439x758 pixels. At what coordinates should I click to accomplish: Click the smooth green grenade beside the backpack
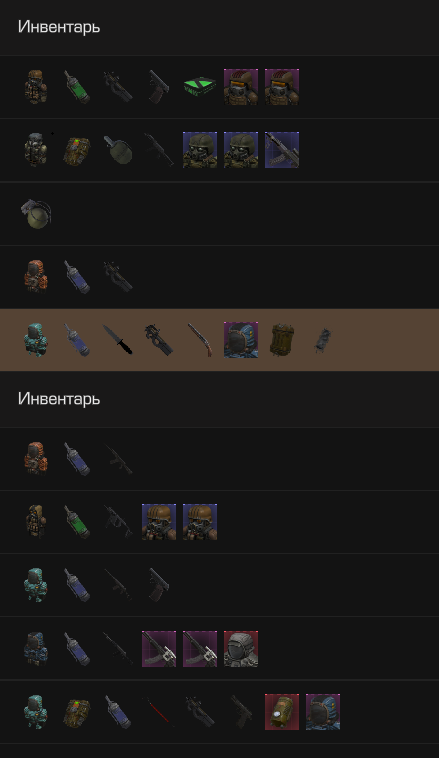tap(117, 150)
